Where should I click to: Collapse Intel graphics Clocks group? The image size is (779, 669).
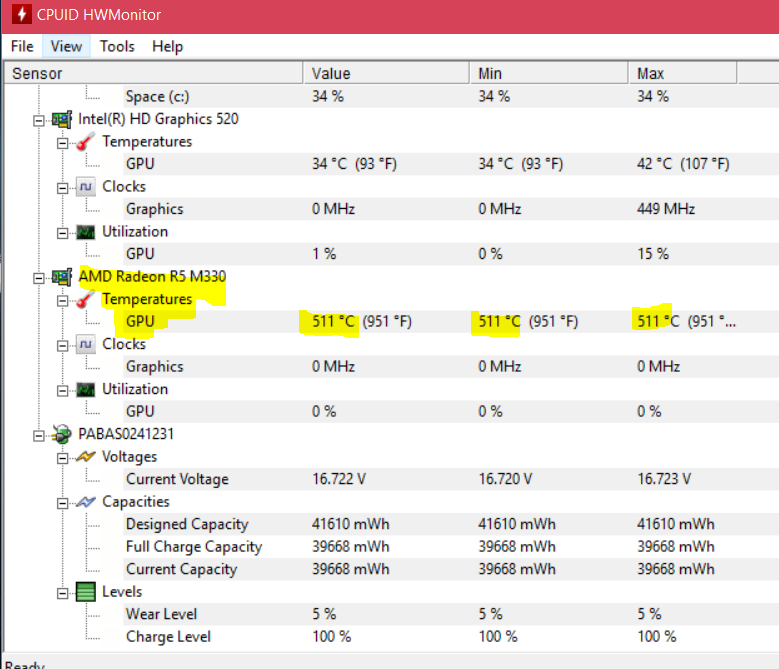(x=63, y=188)
